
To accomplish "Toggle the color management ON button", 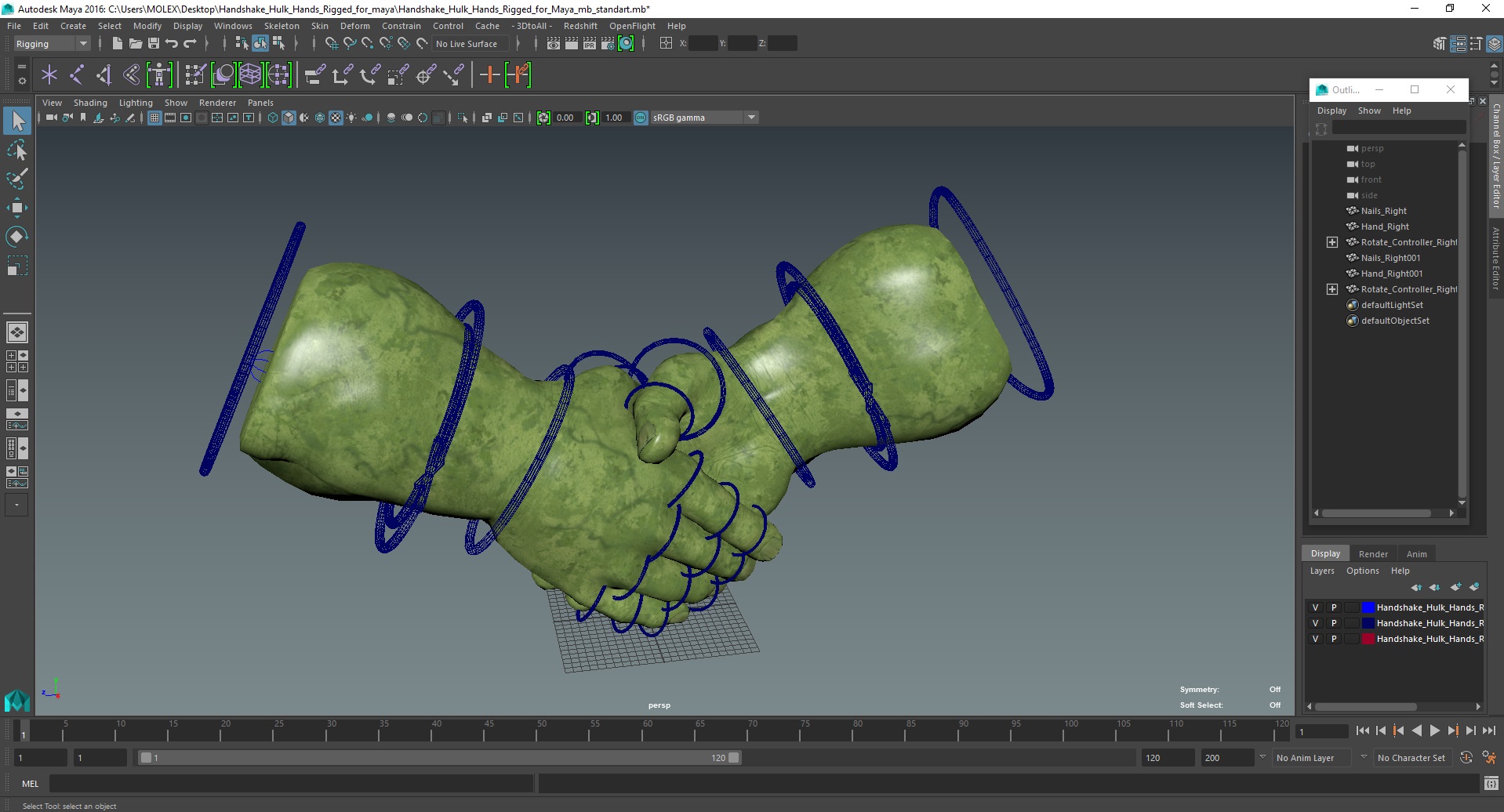I will (641, 118).
